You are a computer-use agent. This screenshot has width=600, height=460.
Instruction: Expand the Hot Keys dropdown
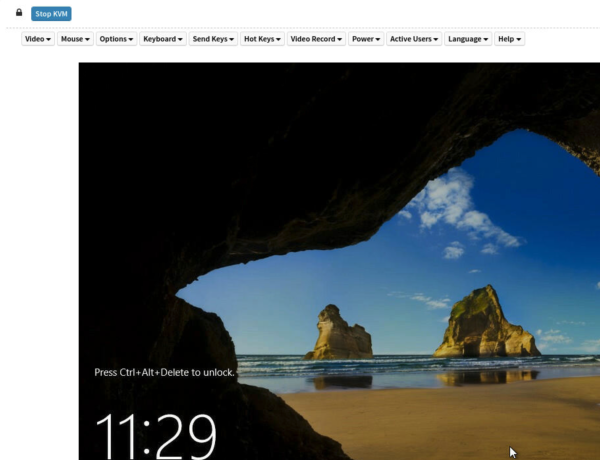pos(262,39)
